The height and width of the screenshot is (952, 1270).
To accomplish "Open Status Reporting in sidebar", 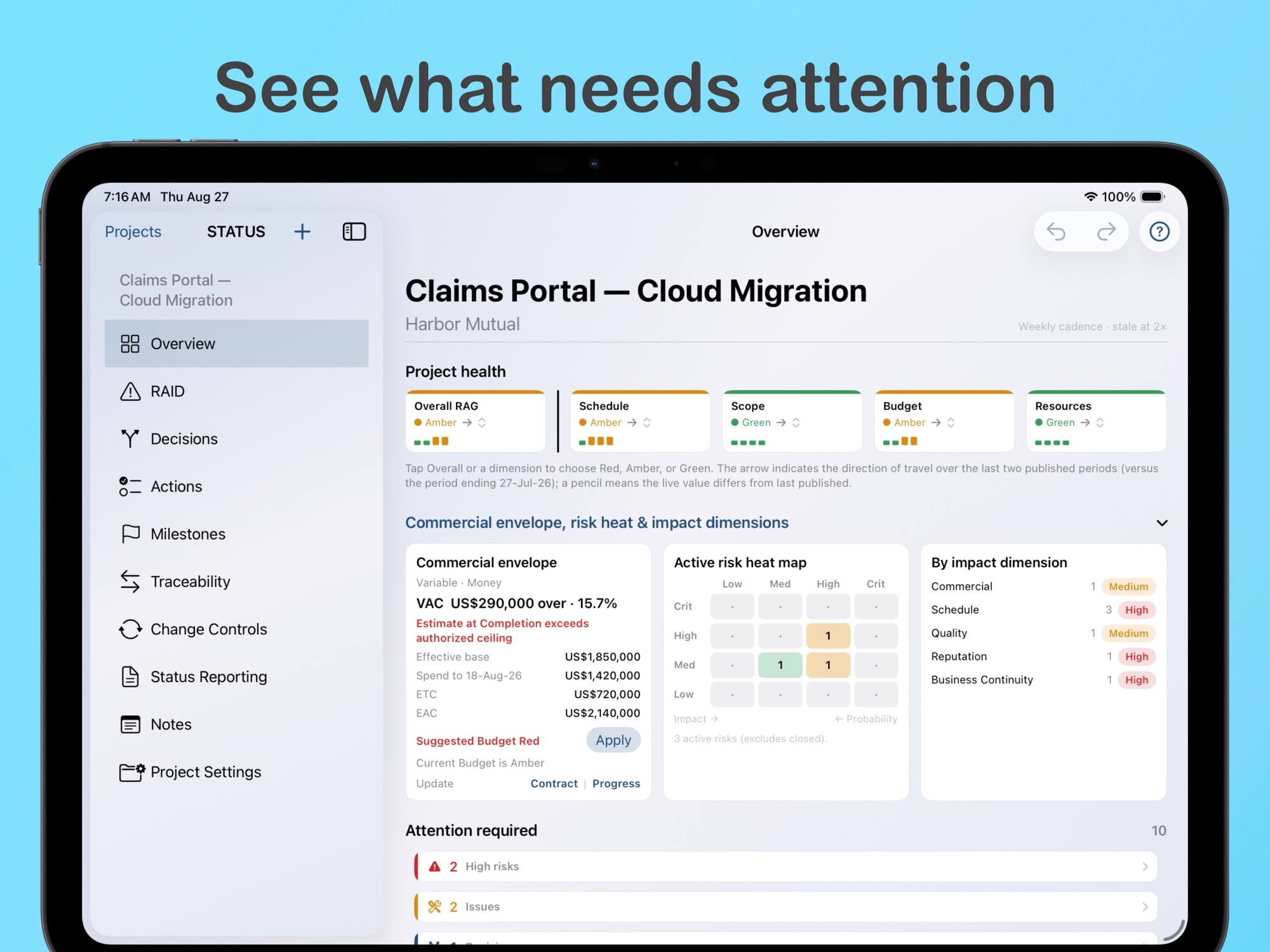I will click(x=236, y=677).
